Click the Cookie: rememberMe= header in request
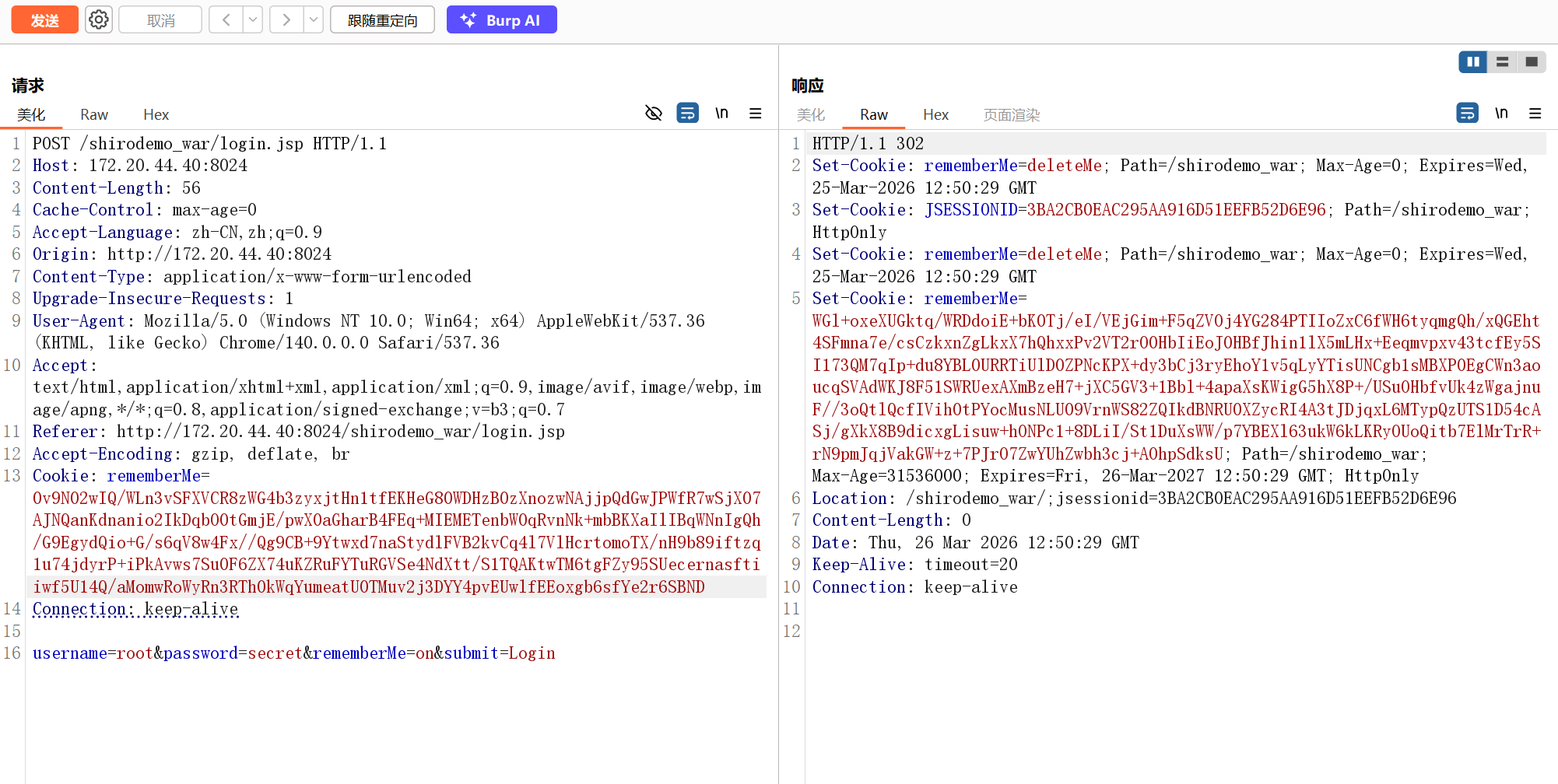The image size is (1558, 784). tap(121, 476)
